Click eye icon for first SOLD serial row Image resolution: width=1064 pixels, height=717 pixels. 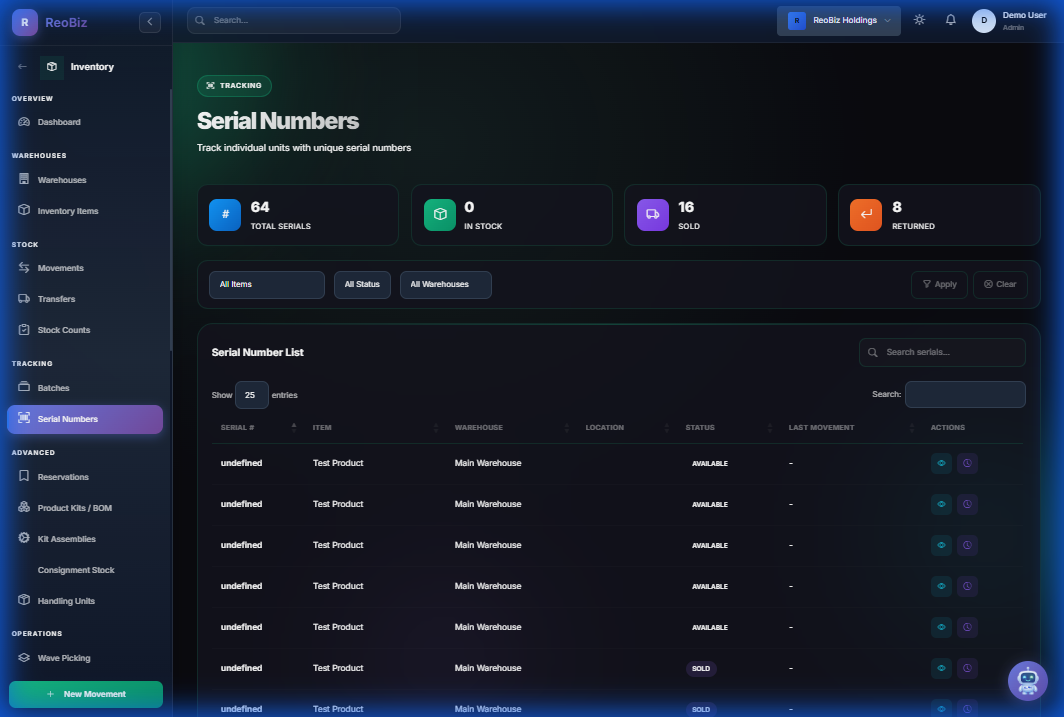(941, 668)
